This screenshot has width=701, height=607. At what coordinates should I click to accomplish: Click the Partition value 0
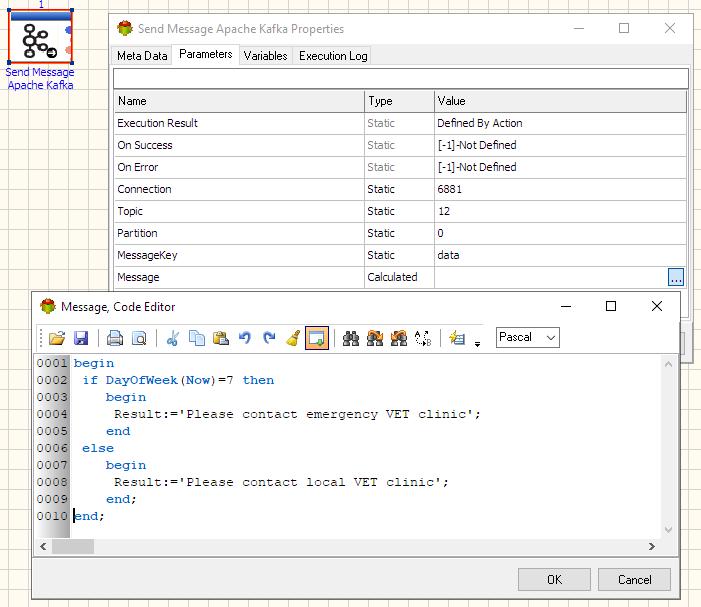click(440, 233)
